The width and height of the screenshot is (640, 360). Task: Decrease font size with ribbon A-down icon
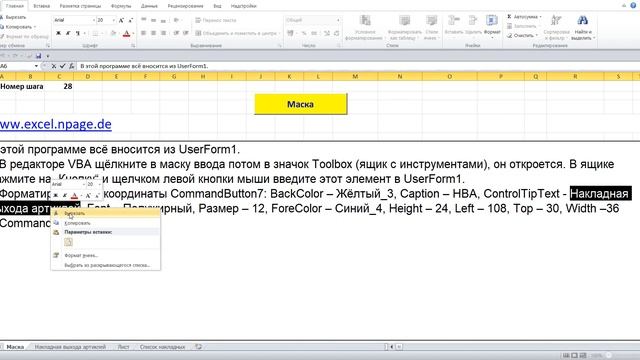pyautogui.click(x=131, y=20)
